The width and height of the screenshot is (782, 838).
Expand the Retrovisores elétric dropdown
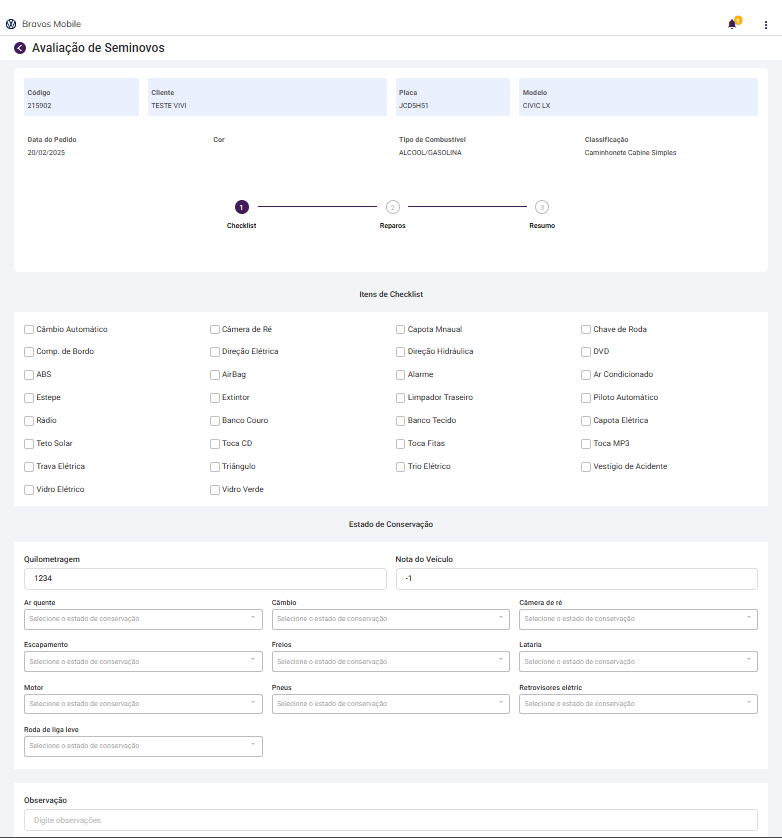click(x=638, y=704)
